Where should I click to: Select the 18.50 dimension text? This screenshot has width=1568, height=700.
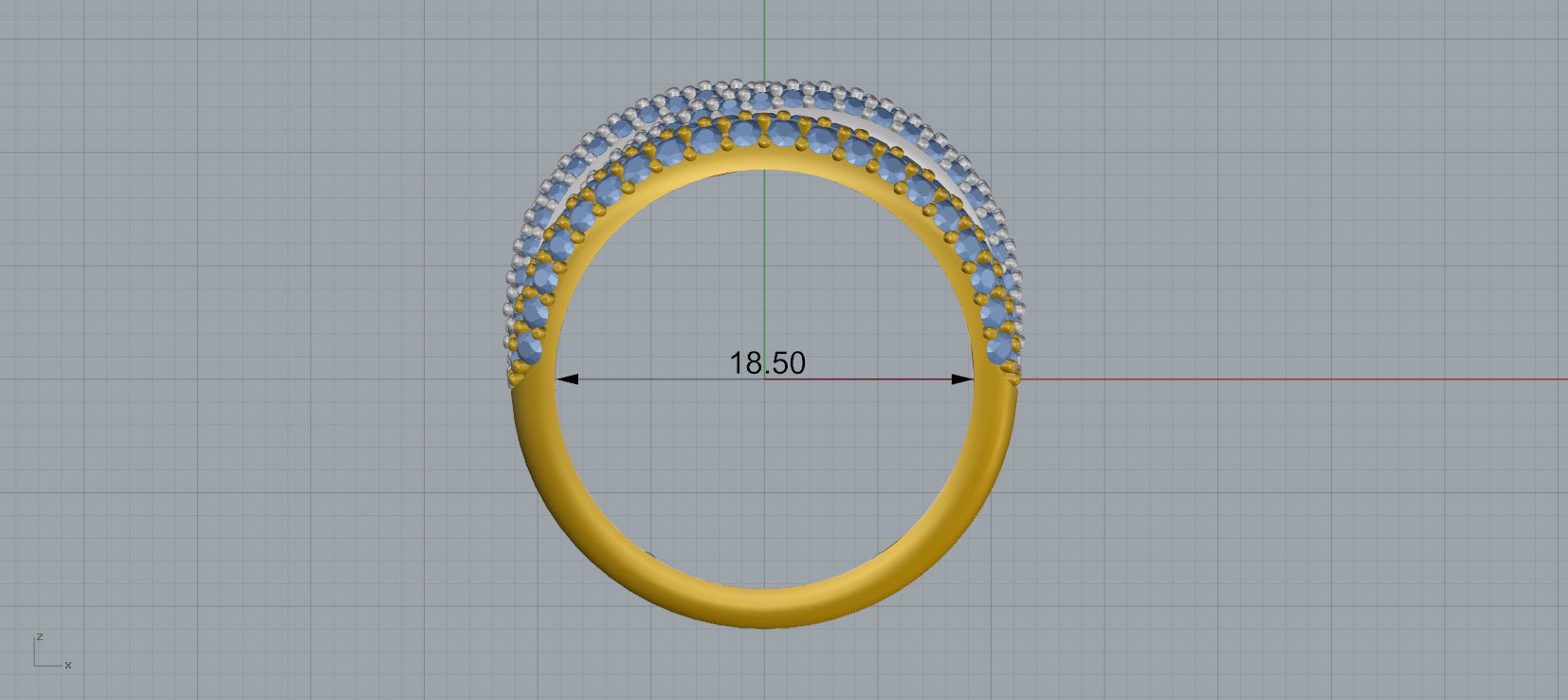pyautogui.click(x=767, y=362)
